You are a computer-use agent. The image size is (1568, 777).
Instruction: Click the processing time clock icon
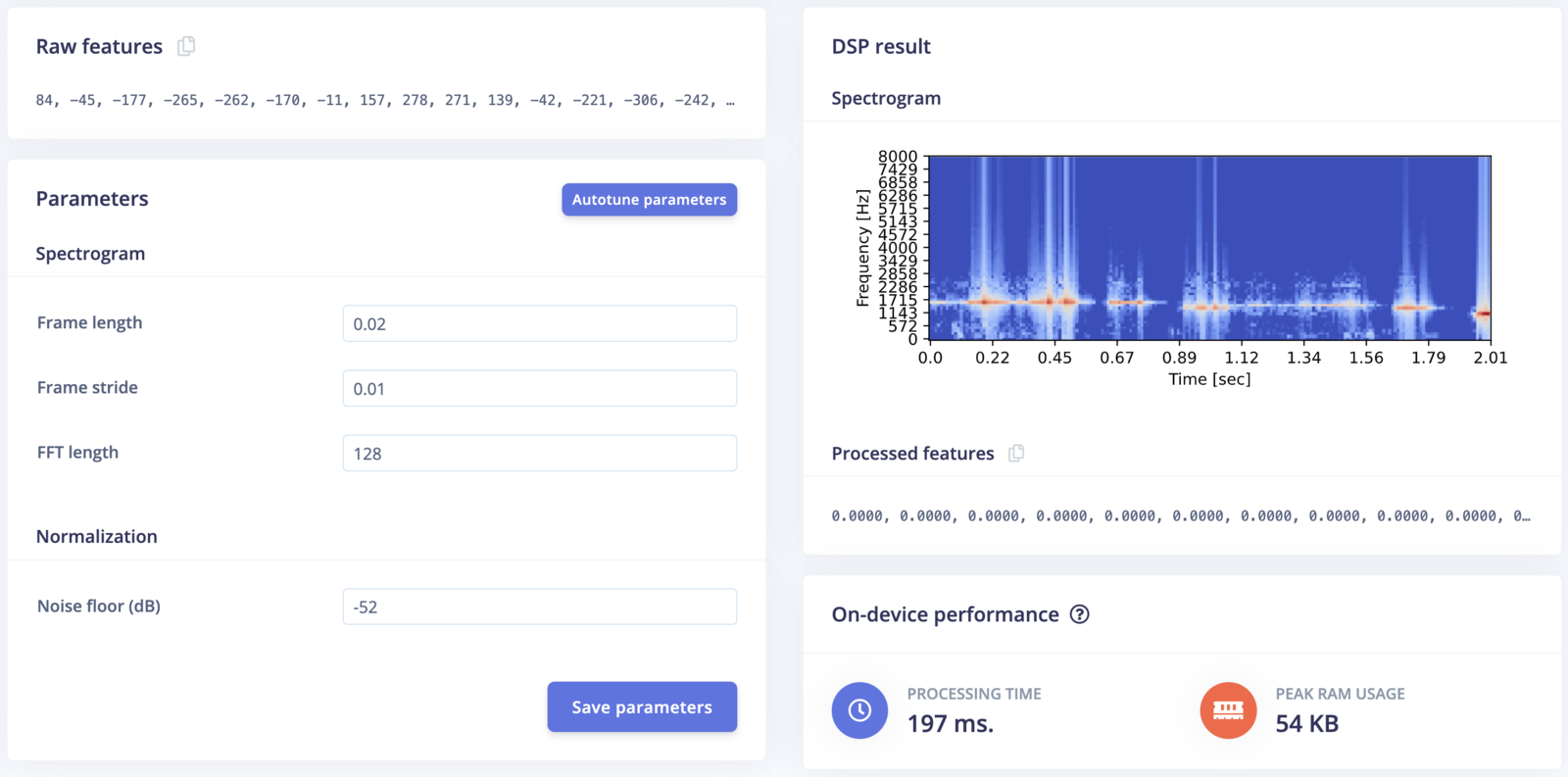859,710
